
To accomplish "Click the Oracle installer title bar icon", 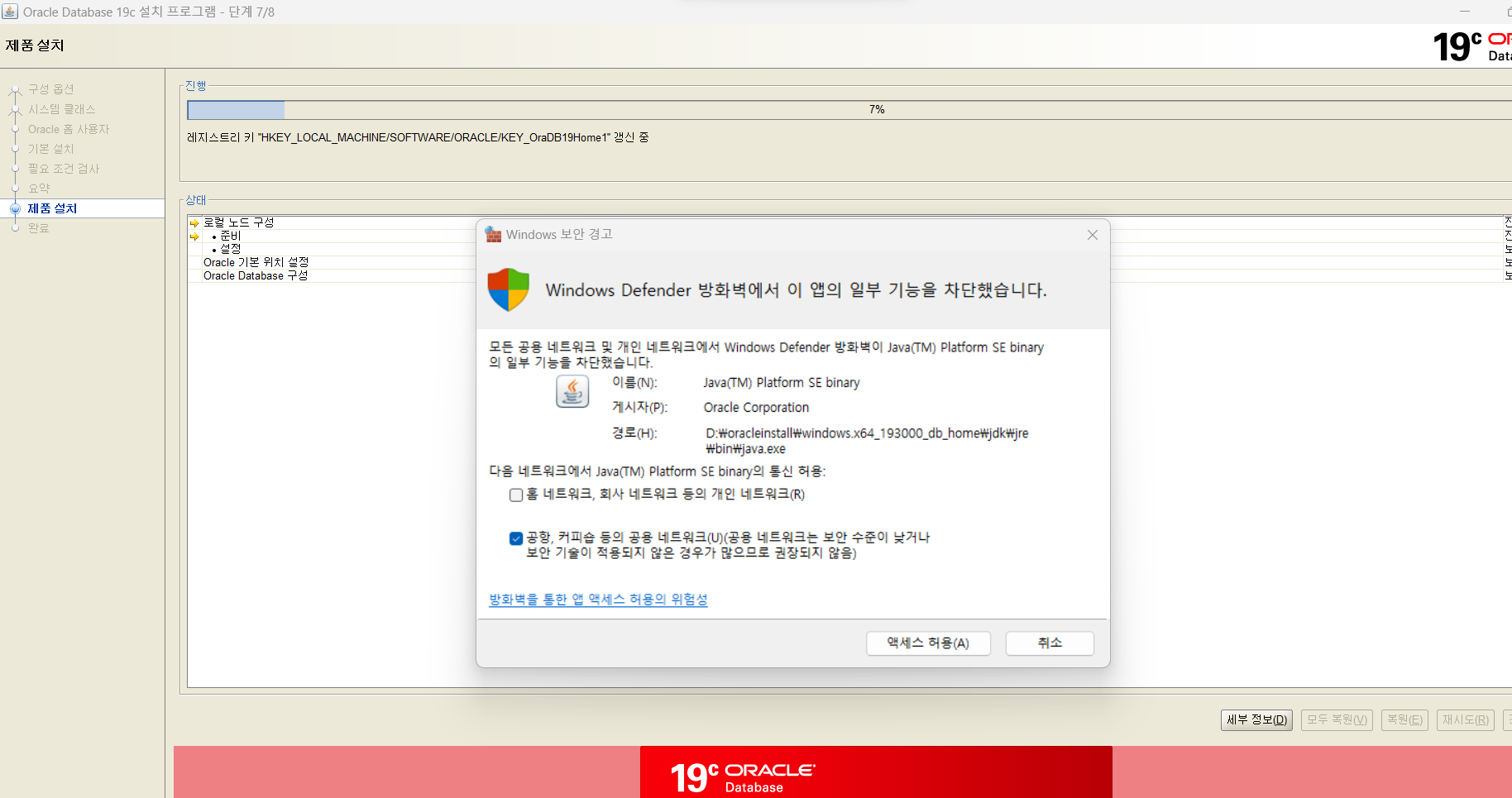I will [10, 12].
